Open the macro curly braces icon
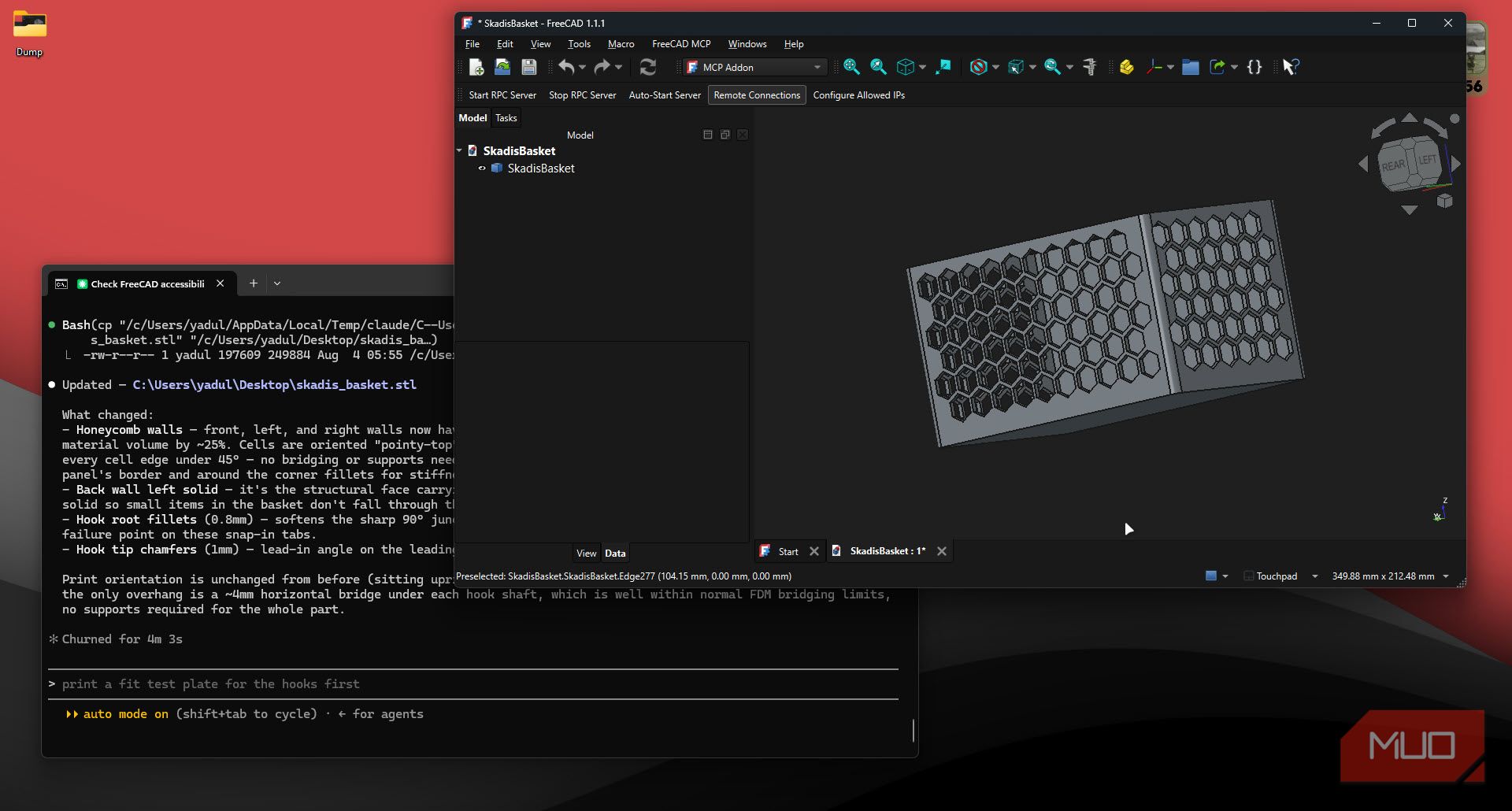The image size is (1512, 811). [1254, 68]
